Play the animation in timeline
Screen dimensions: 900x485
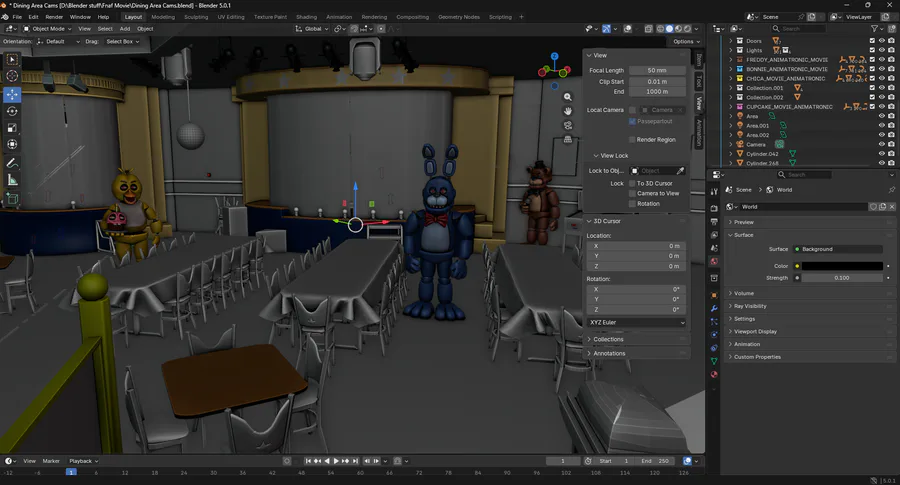[x=336, y=461]
